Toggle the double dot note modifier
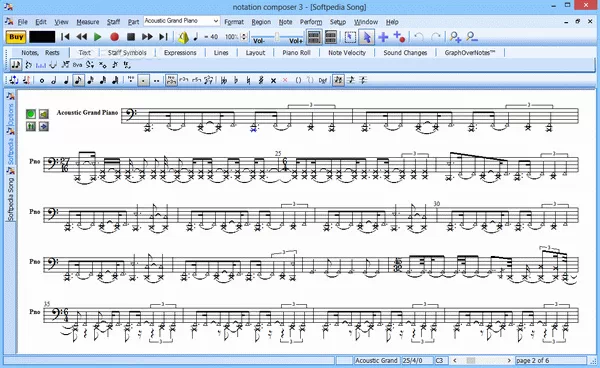600x368 pixels. coord(157,81)
